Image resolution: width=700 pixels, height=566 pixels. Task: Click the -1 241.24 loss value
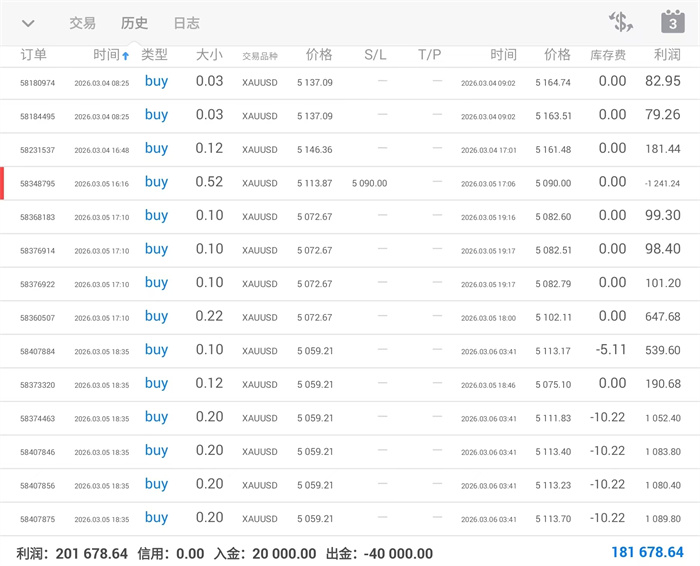(x=662, y=184)
